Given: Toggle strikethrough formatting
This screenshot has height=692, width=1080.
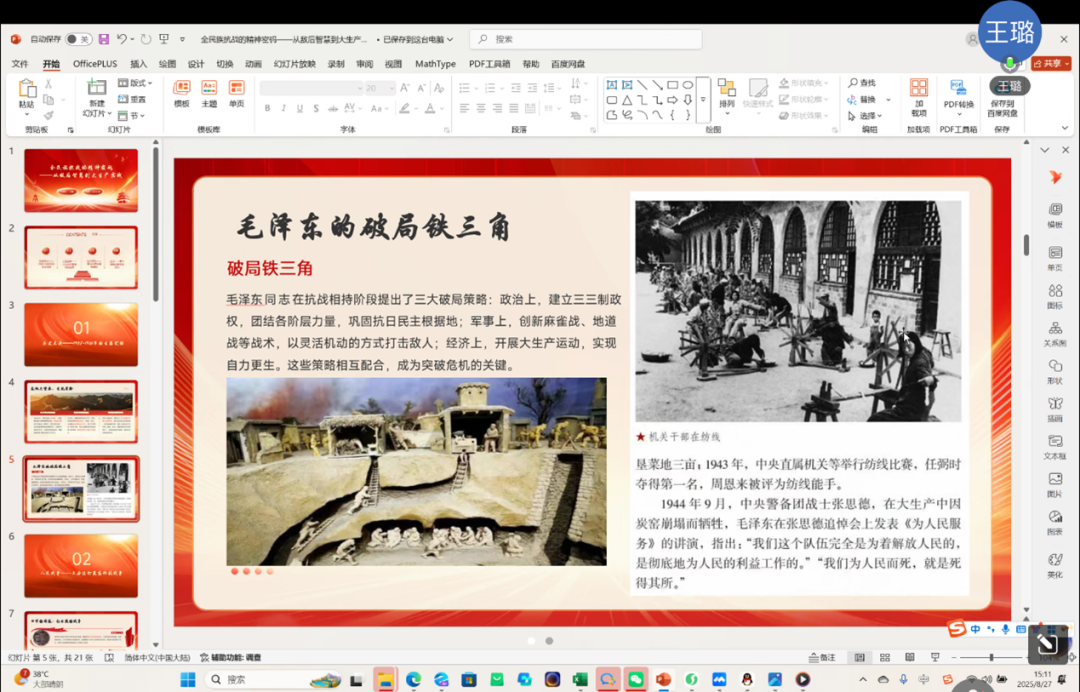Looking at the screenshot, I should (333, 108).
